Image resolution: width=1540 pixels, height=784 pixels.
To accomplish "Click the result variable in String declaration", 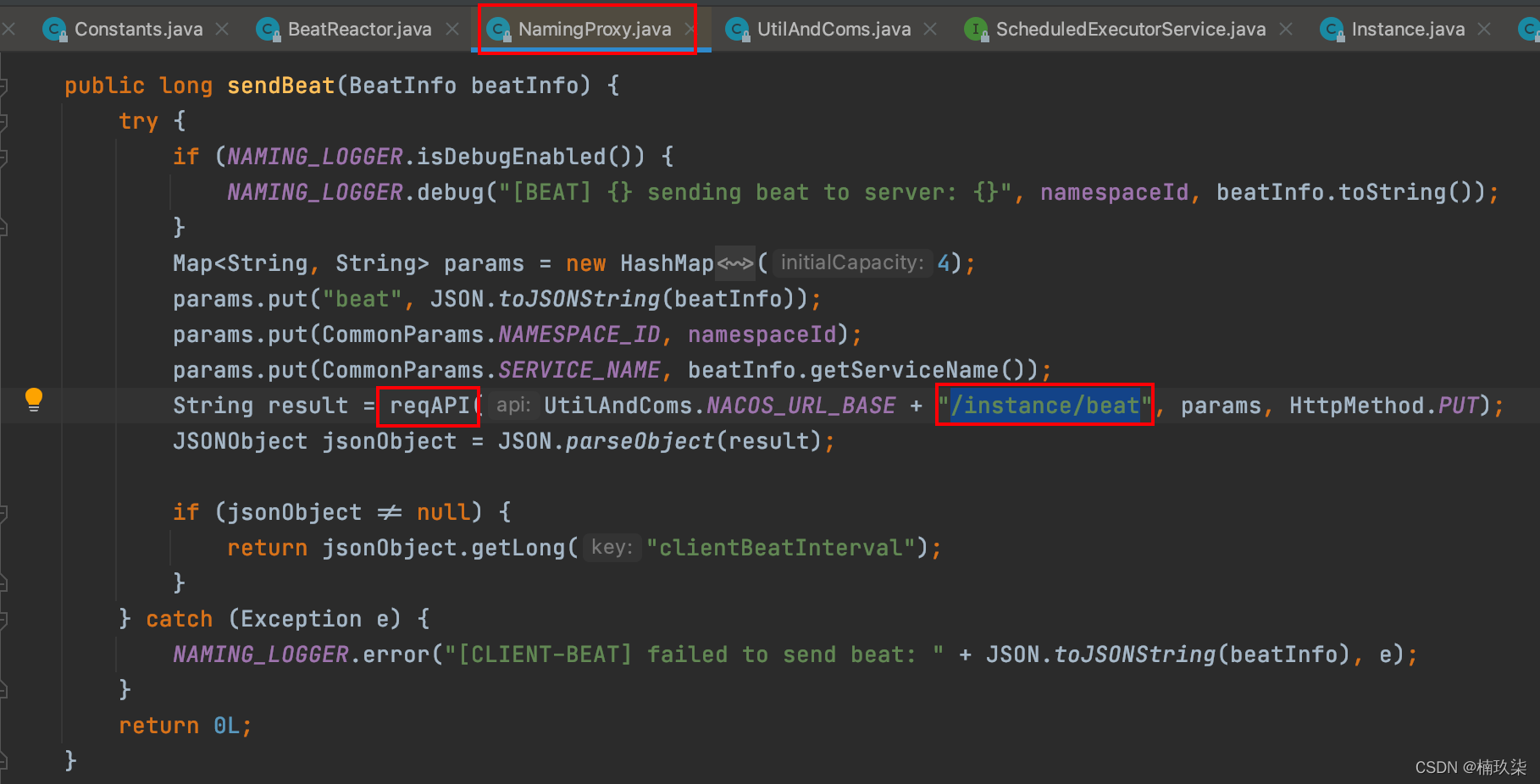I will [307, 406].
